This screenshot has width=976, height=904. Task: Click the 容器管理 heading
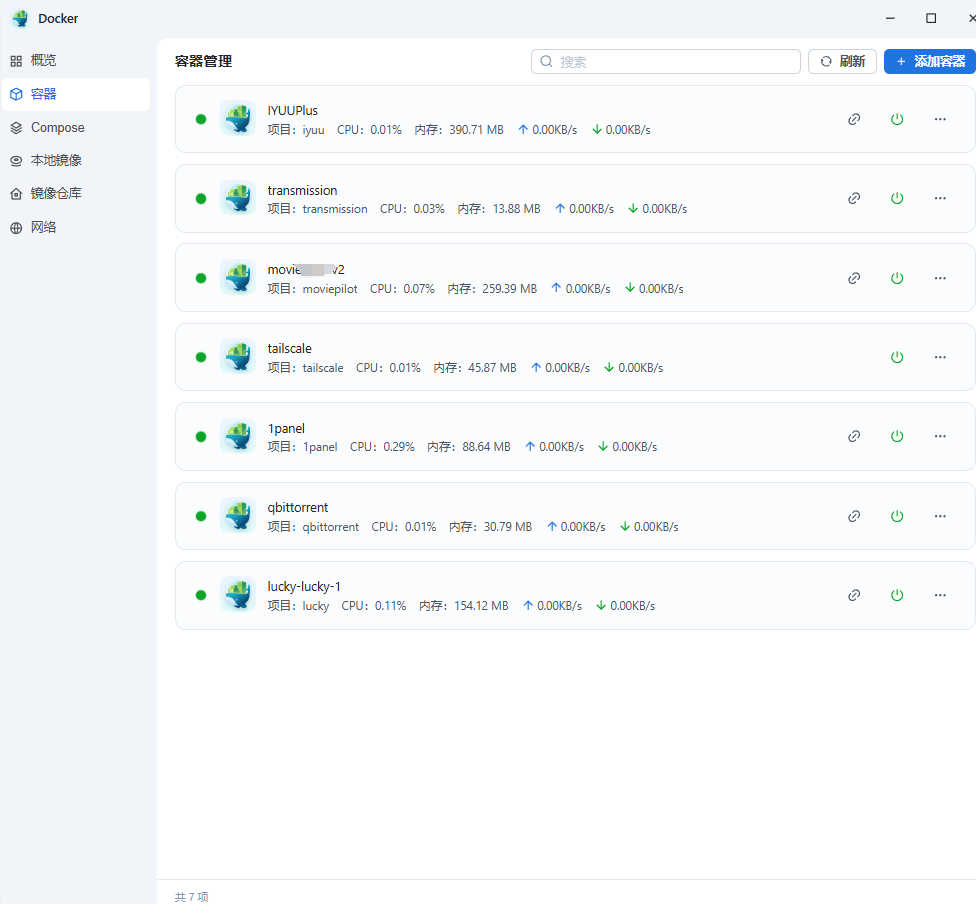pos(204,61)
